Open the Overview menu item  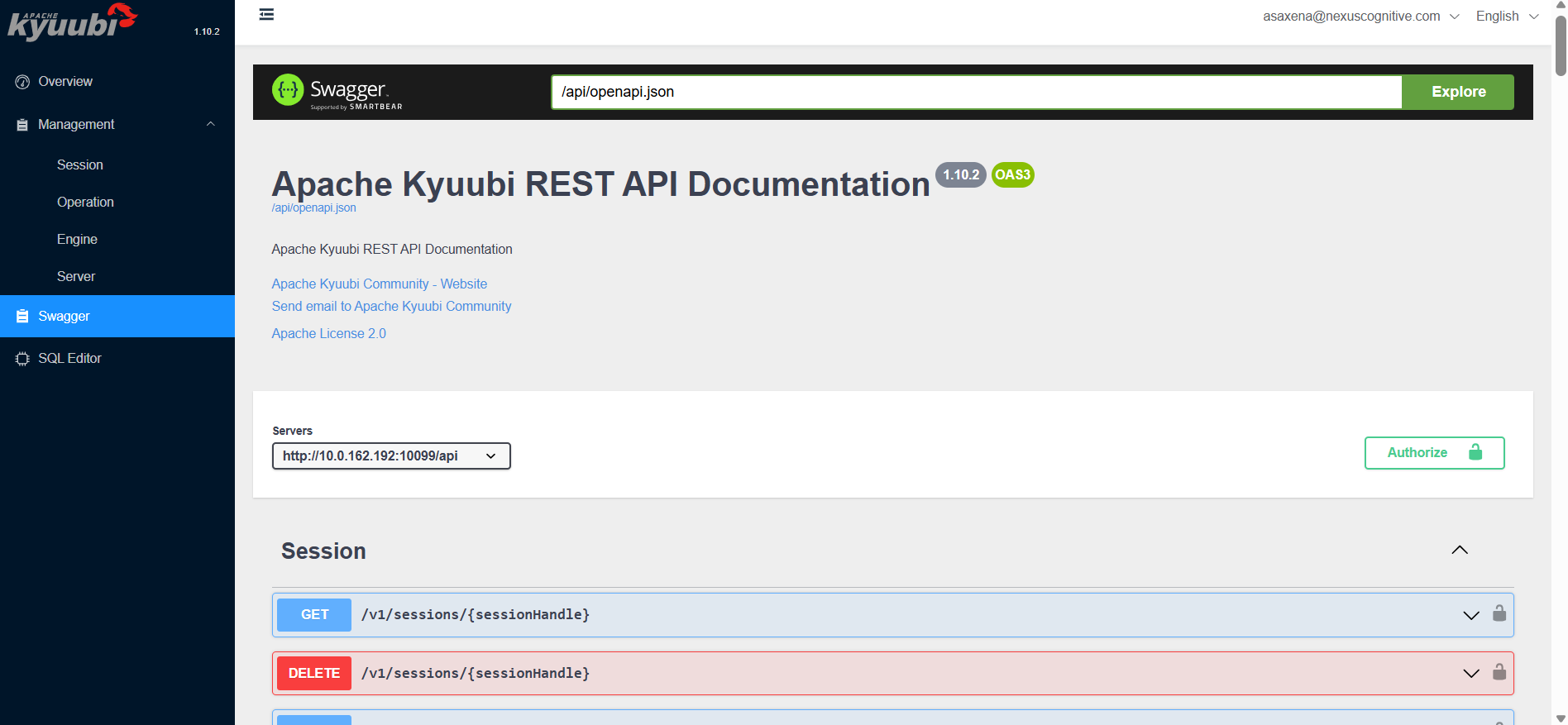(117, 82)
